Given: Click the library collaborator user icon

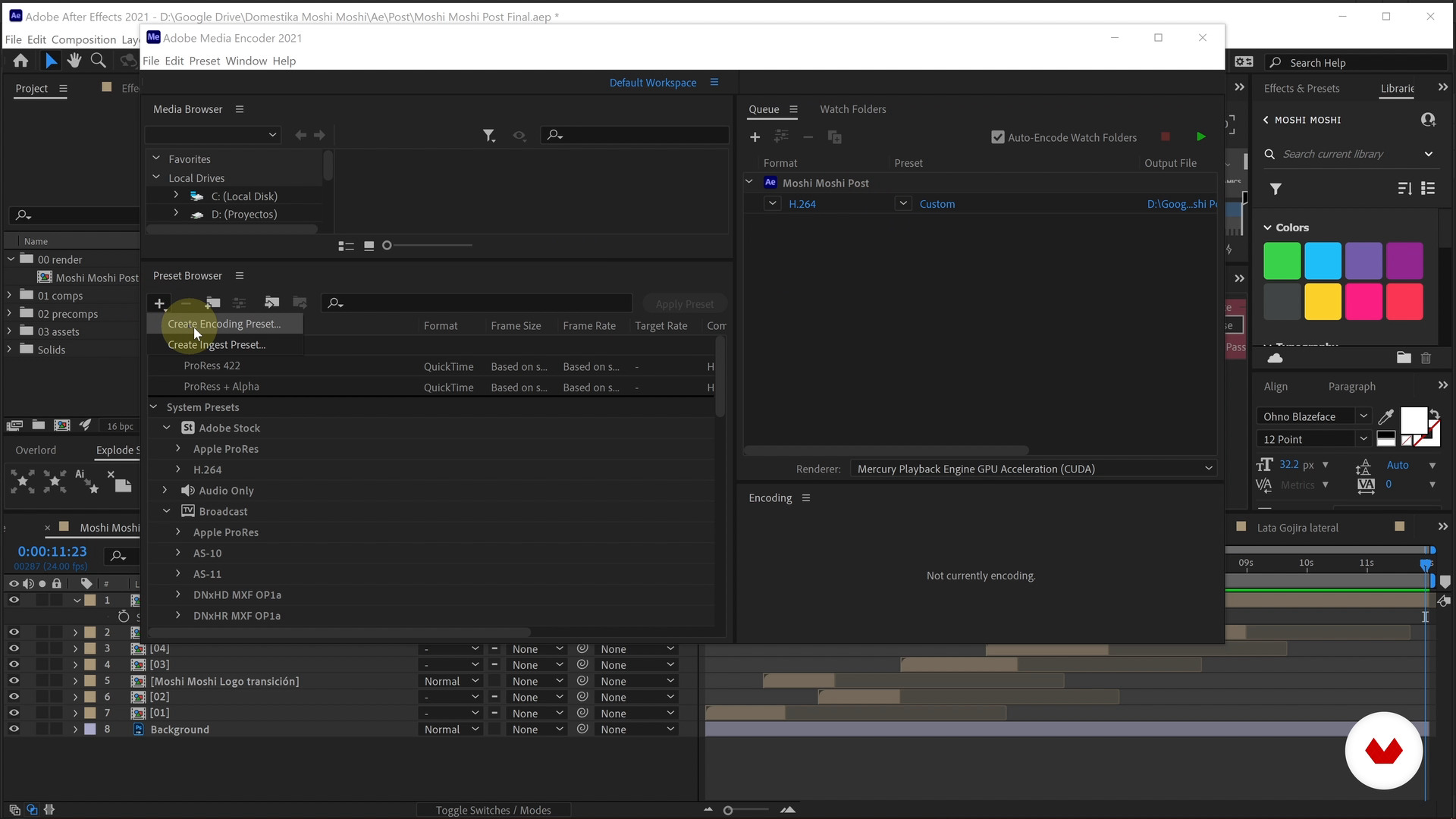Looking at the screenshot, I should (x=1428, y=120).
